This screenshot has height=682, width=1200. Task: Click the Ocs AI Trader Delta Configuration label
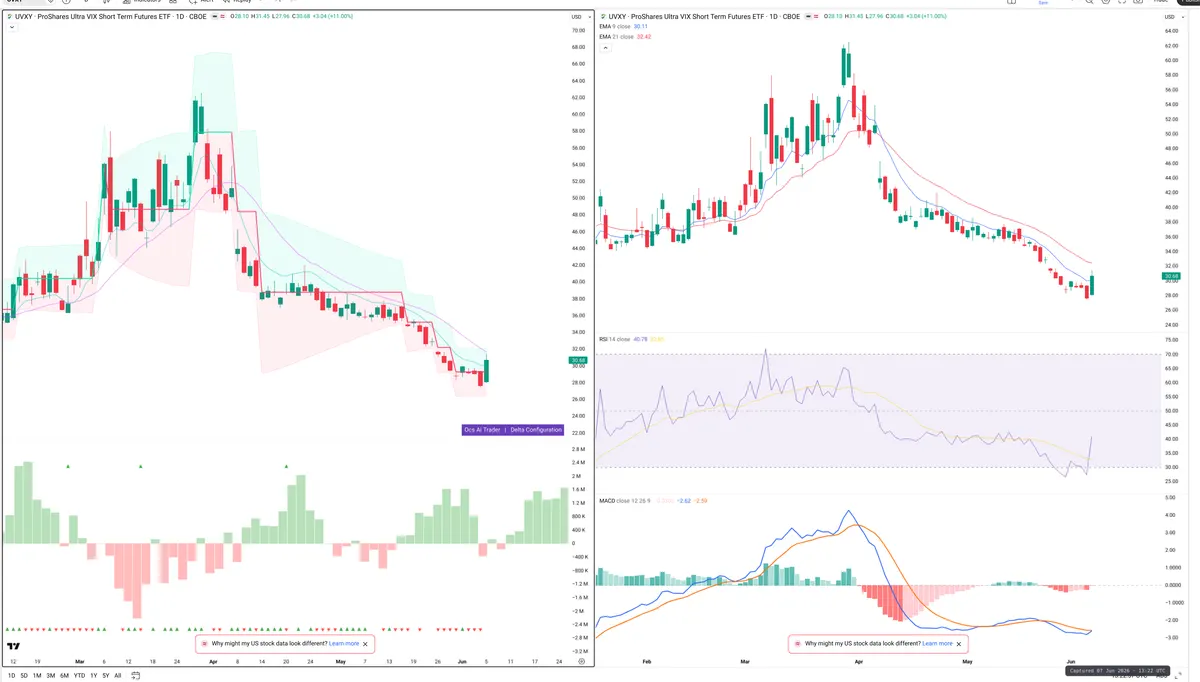click(513, 430)
